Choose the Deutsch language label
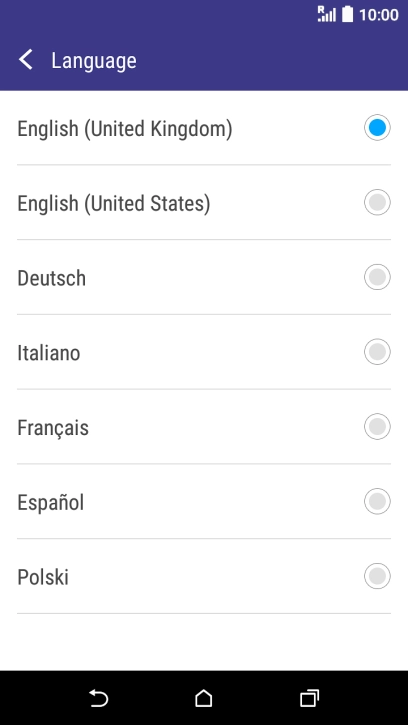 point(51,278)
